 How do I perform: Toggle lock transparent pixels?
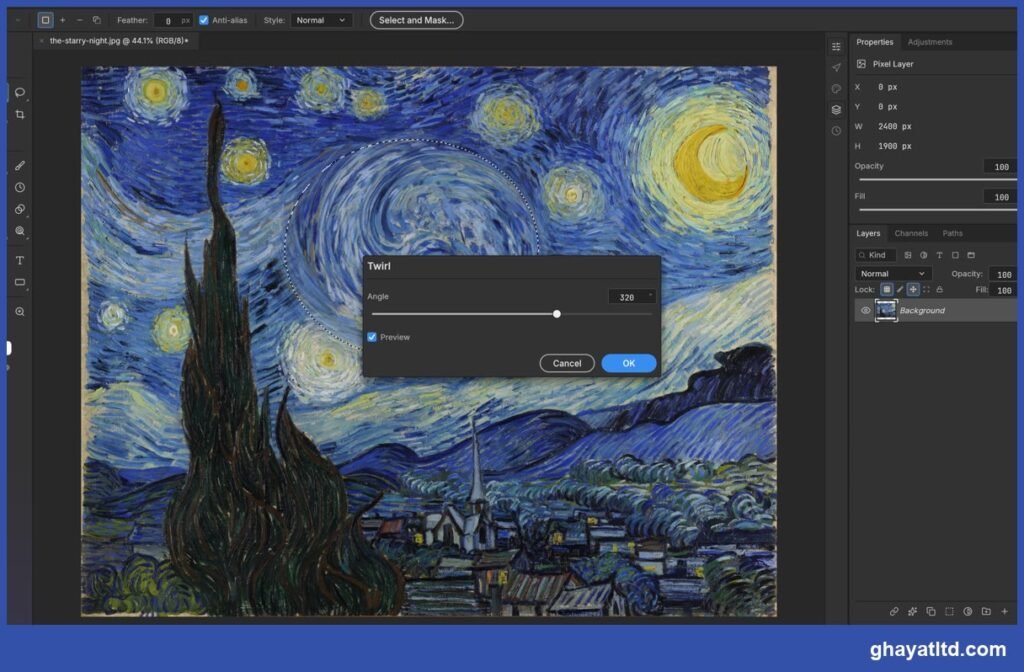[x=886, y=289]
